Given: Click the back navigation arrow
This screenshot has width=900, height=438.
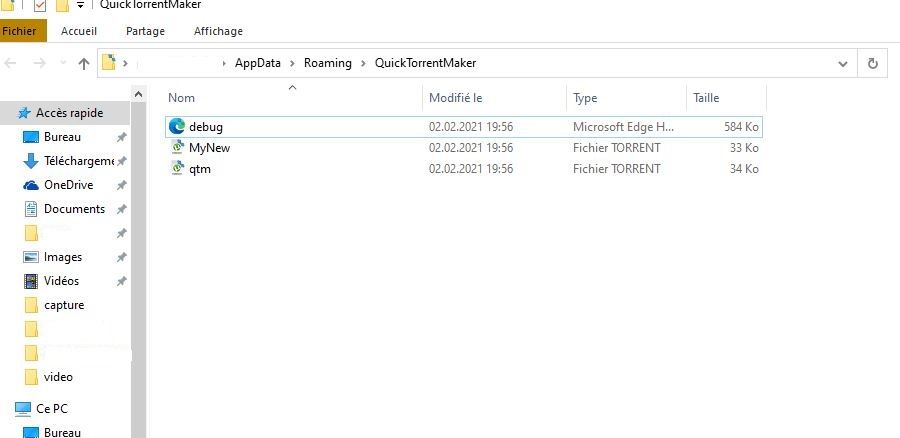Looking at the screenshot, I should pos(12,63).
